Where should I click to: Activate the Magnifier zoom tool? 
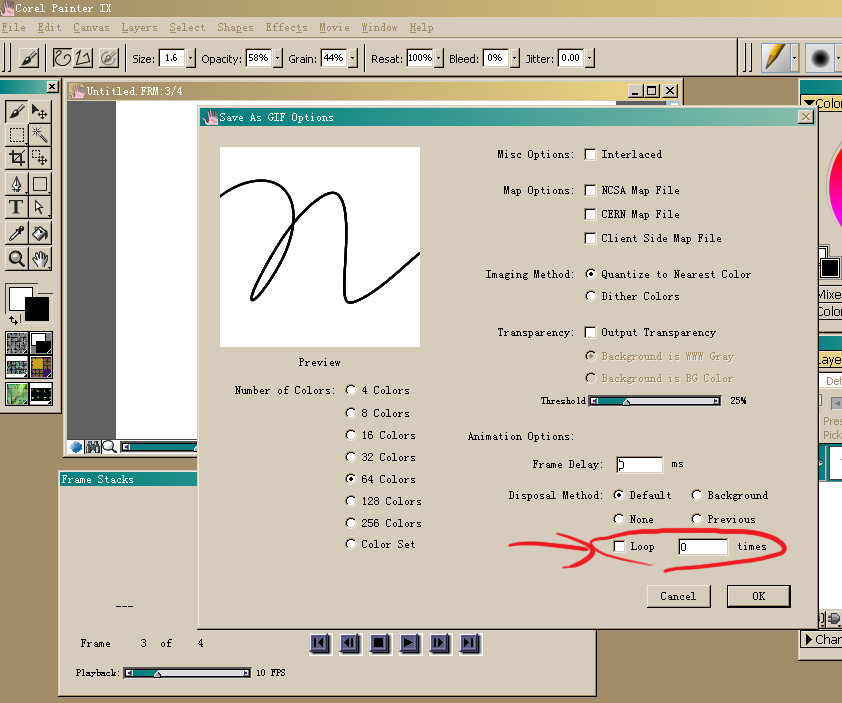pyautogui.click(x=17, y=259)
